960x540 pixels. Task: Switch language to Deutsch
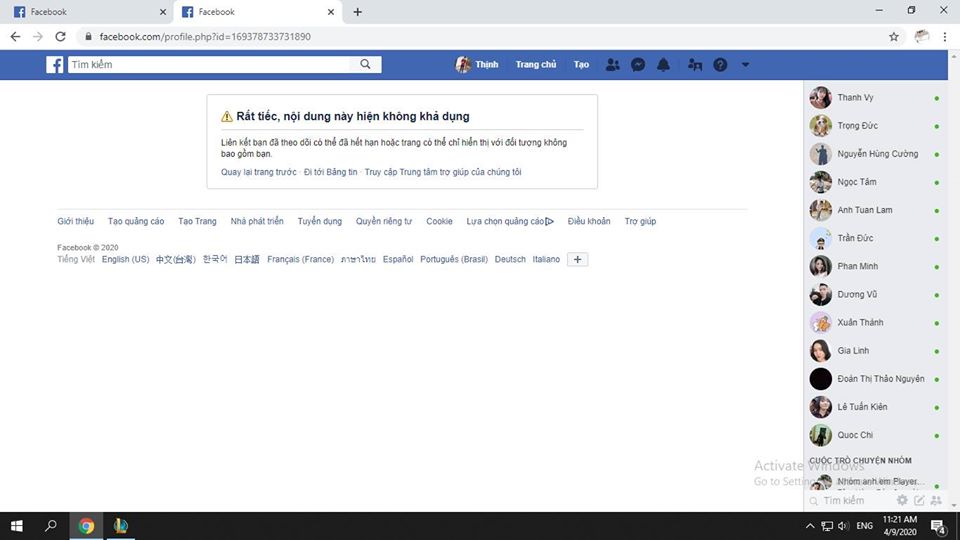(510, 260)
